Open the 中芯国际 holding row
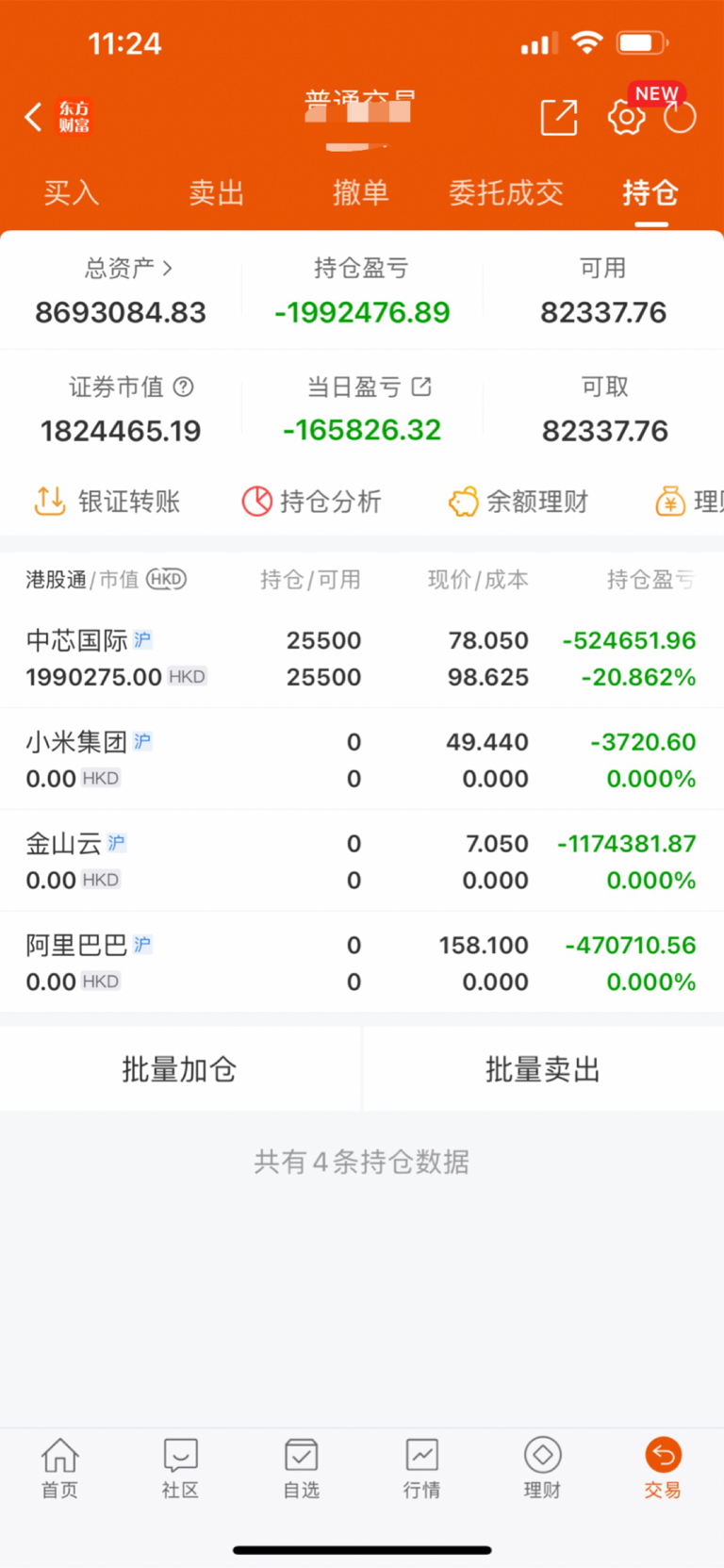Viewport: 724px width, 1568px height. click(362, 658)
